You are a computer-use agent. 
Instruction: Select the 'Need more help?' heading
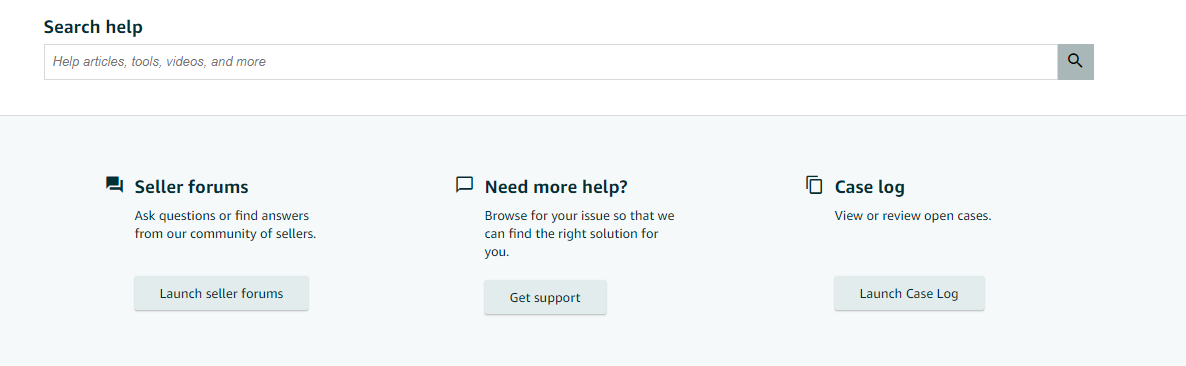click(x=556, y=187)
